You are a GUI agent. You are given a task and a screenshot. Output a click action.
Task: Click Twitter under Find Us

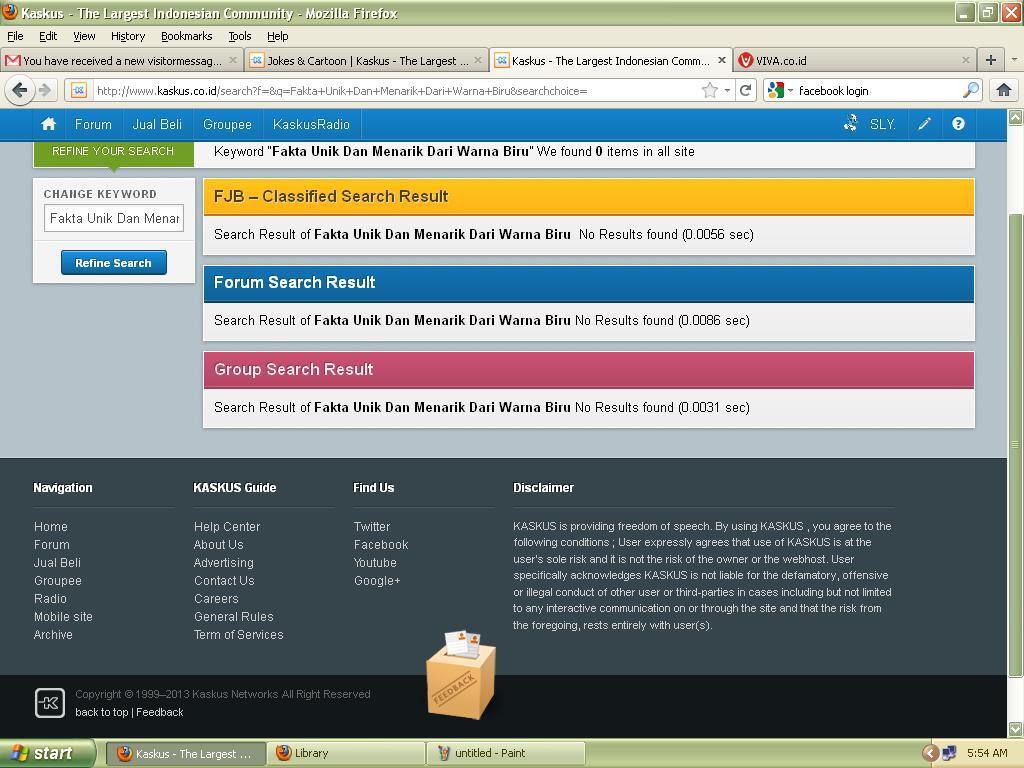click(x=372, y=526)
